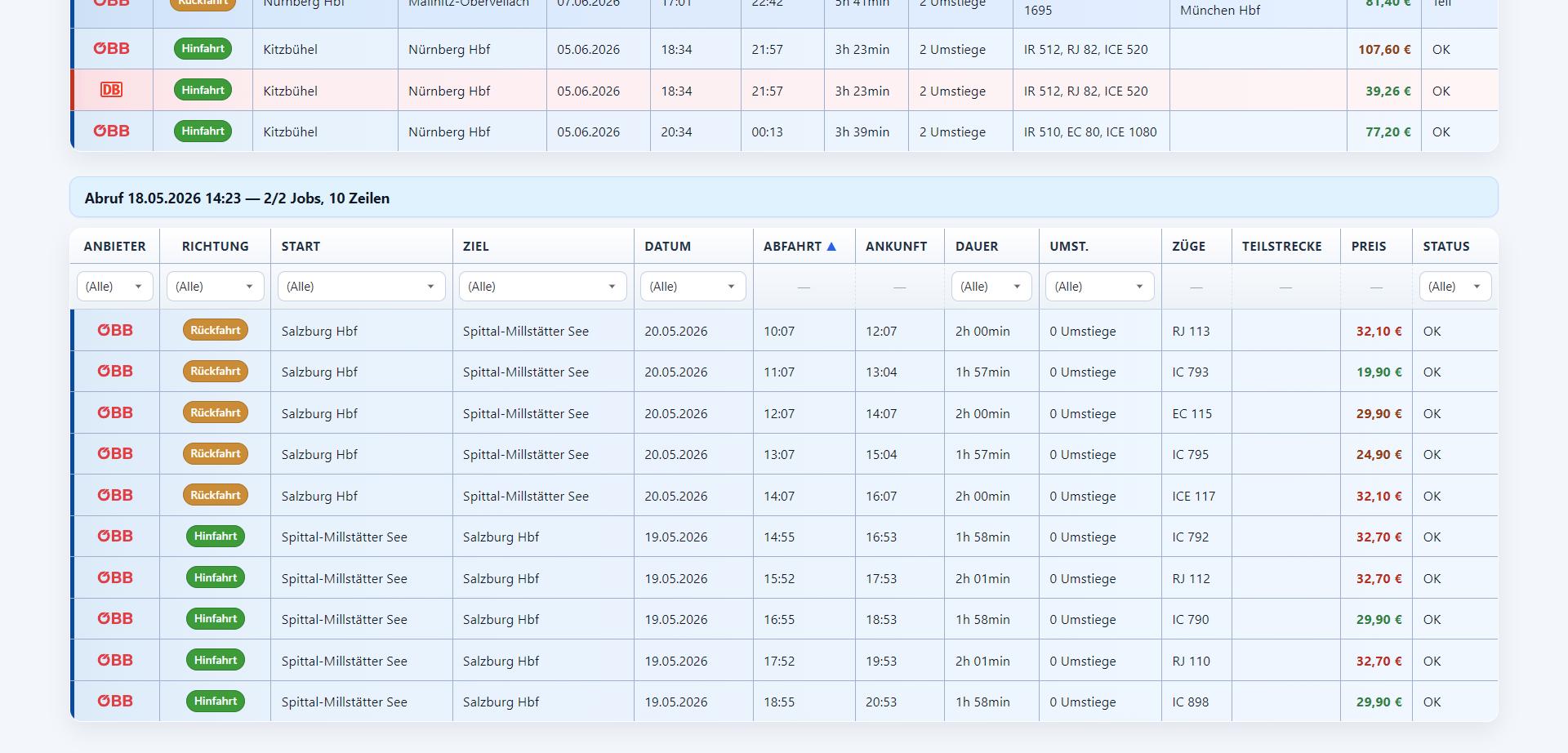Click the ÖBB logo in IC 790 row
This screenshot has height=753, width=1568.
tap(115, 618)
